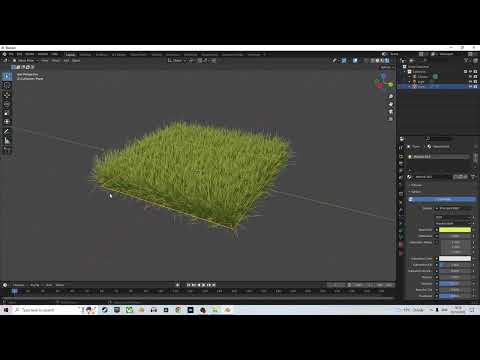Viewport: 480px width, 360px height.
Task: Switch to solid viewport shading
Action: point(377,61)
